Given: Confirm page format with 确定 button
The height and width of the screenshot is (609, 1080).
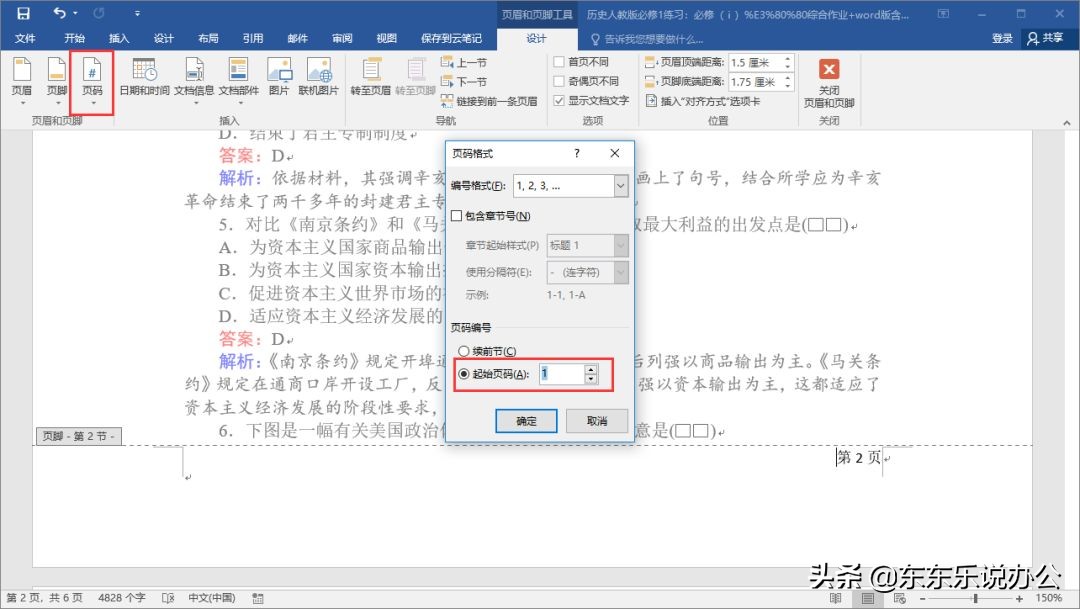Looking at the screenshot, I should tap(526, 420).
